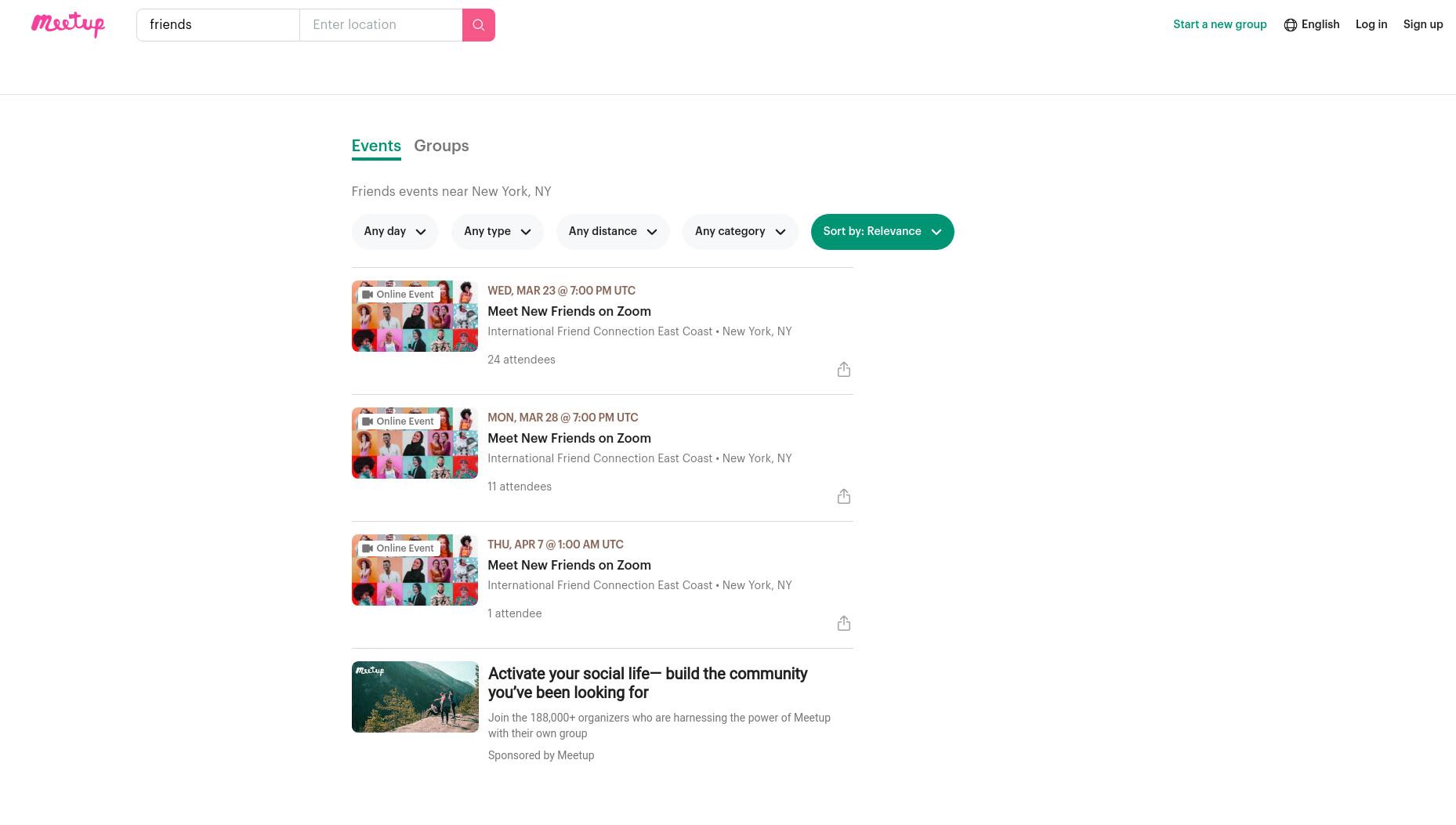Select the Events tab
Image resolution: width=1456 pixels, height=825 pixels.
(x=376, y=146)
